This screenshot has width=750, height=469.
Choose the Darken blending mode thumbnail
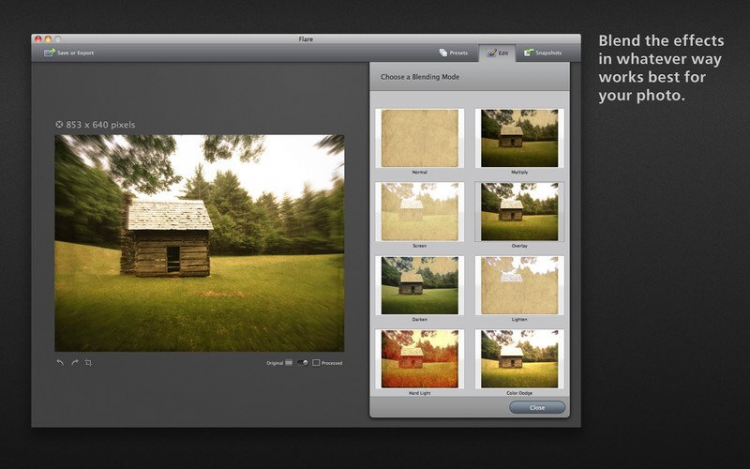(419, 285)
